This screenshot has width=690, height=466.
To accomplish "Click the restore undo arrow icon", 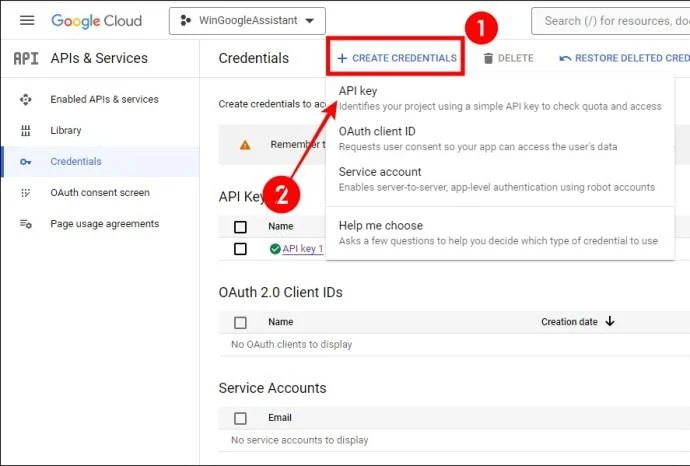I will (x=565, y=58).
